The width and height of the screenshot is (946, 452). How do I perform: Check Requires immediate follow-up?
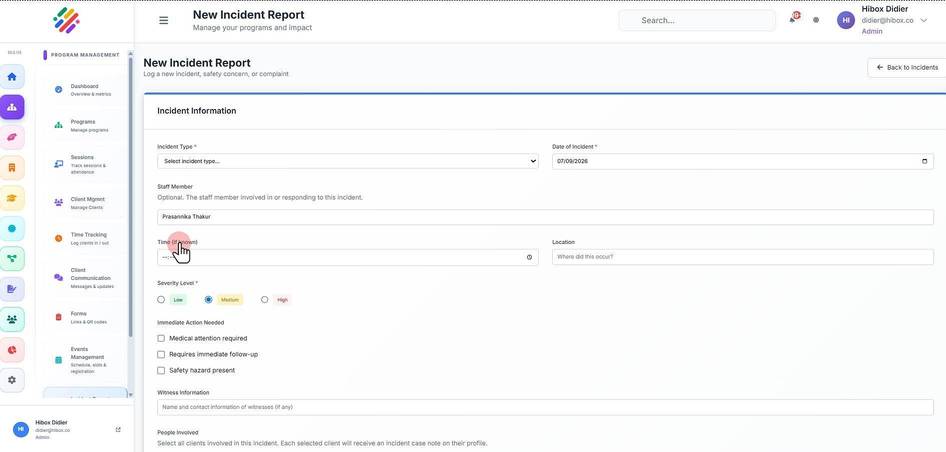(161, 354)
